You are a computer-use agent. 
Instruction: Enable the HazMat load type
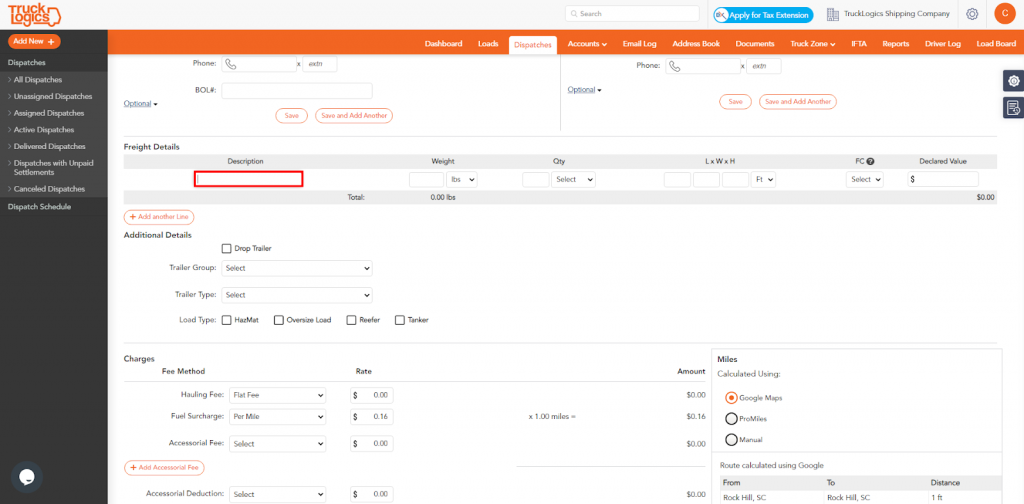click(x=227, y=320)
